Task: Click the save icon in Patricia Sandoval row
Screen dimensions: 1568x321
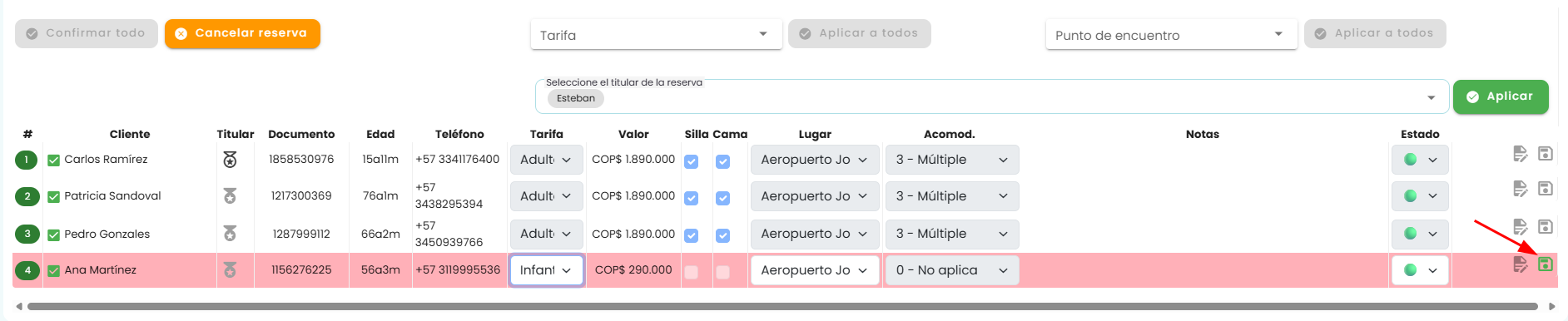Action: (1545, 189)
